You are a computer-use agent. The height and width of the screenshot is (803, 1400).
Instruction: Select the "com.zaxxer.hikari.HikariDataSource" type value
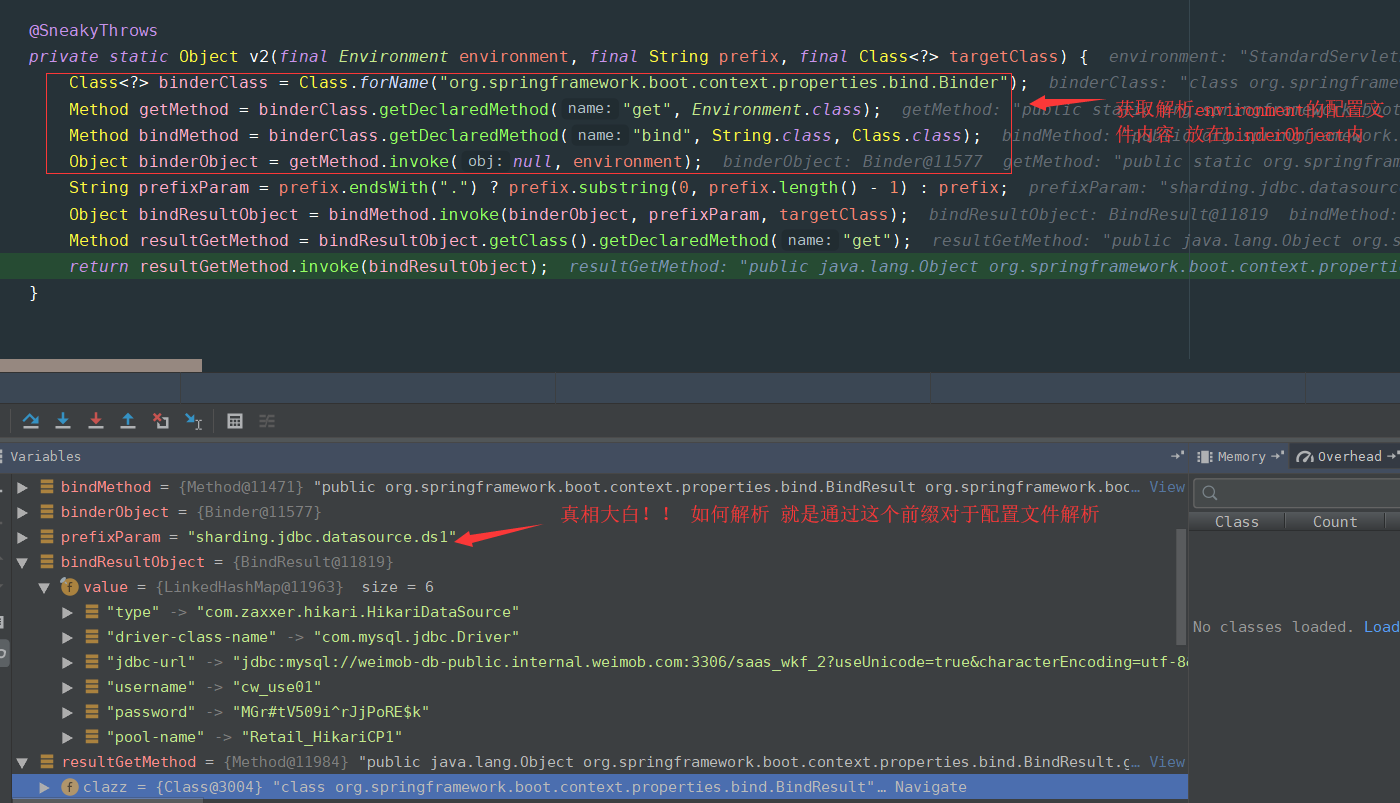click(x=357, y=612)
